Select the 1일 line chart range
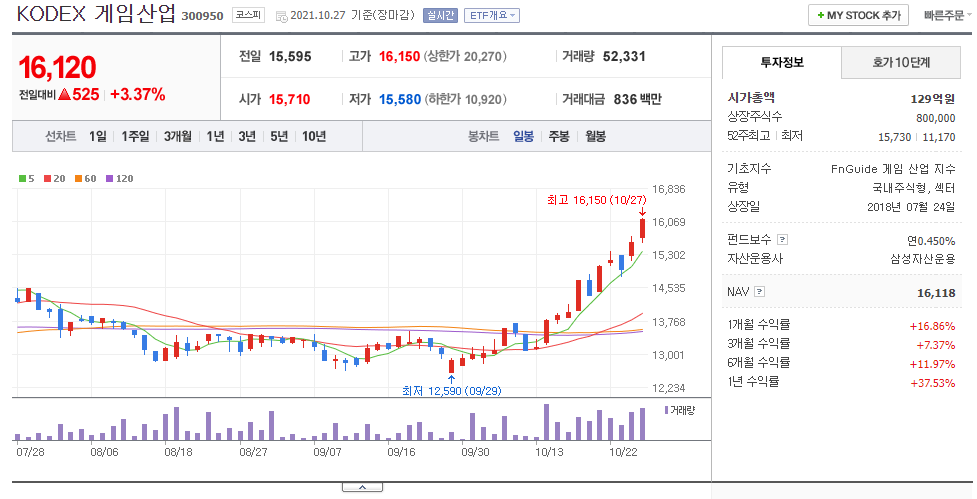Image resolution: width=977 pixels, height=499 pixels. tap(97, 136)
